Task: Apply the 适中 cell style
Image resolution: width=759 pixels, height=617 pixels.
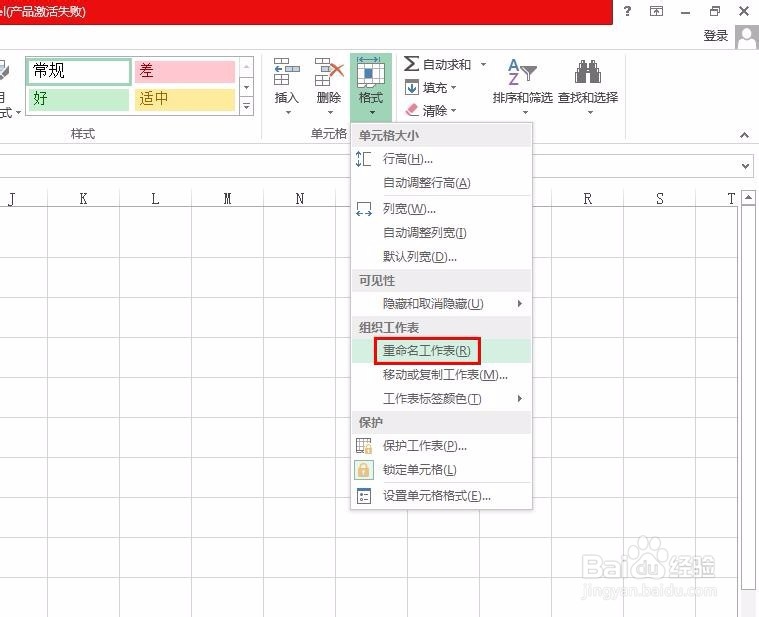Action: pos(184,99)
